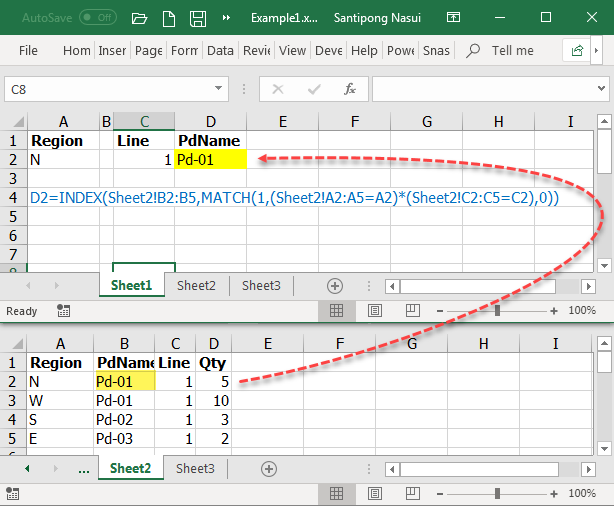Click the Open folder icon in title bar
614x506 pixels.
click(x=139, y=18)
